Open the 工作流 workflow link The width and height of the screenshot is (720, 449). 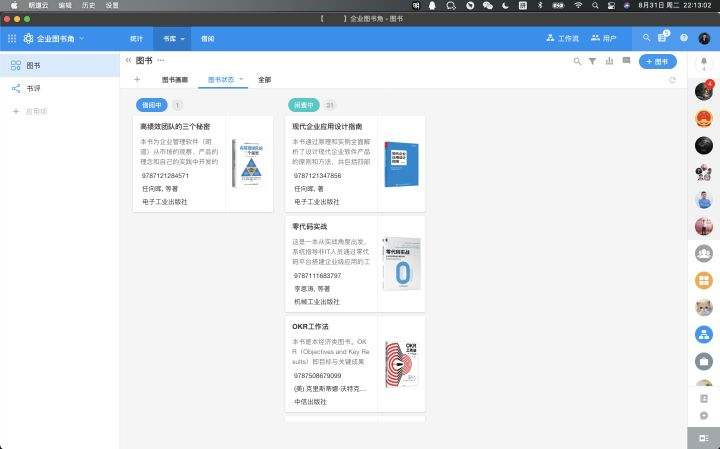tap(561, 38)
